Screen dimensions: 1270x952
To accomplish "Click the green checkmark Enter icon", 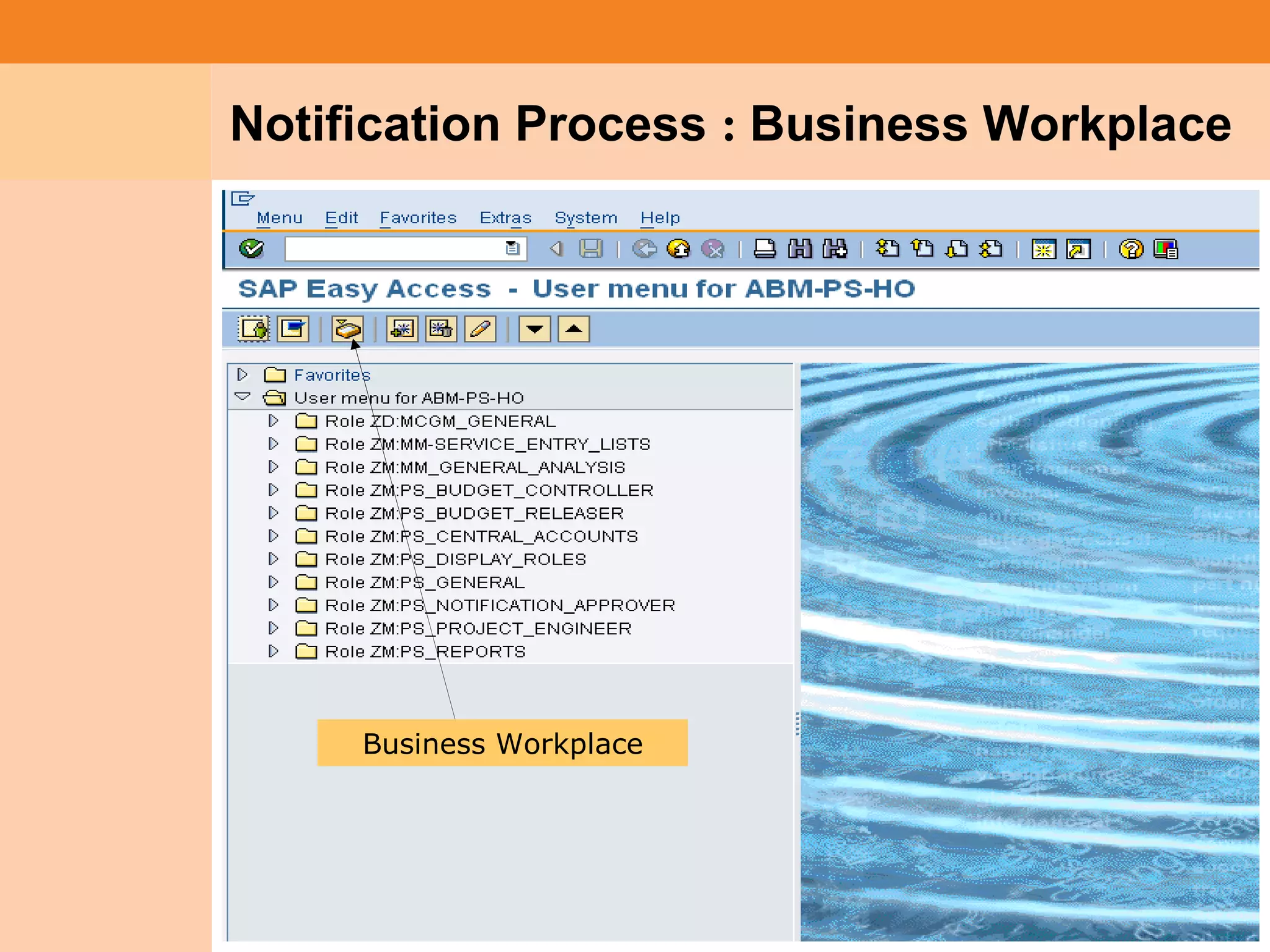I will pos(252,249).
